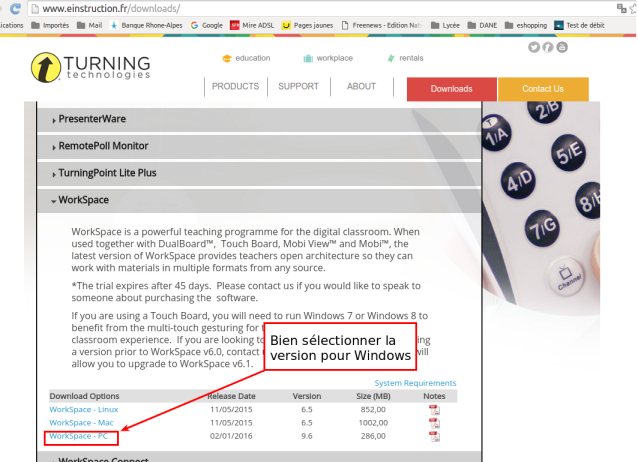
Task: Click the Version column header
Action: pos(307,396)
